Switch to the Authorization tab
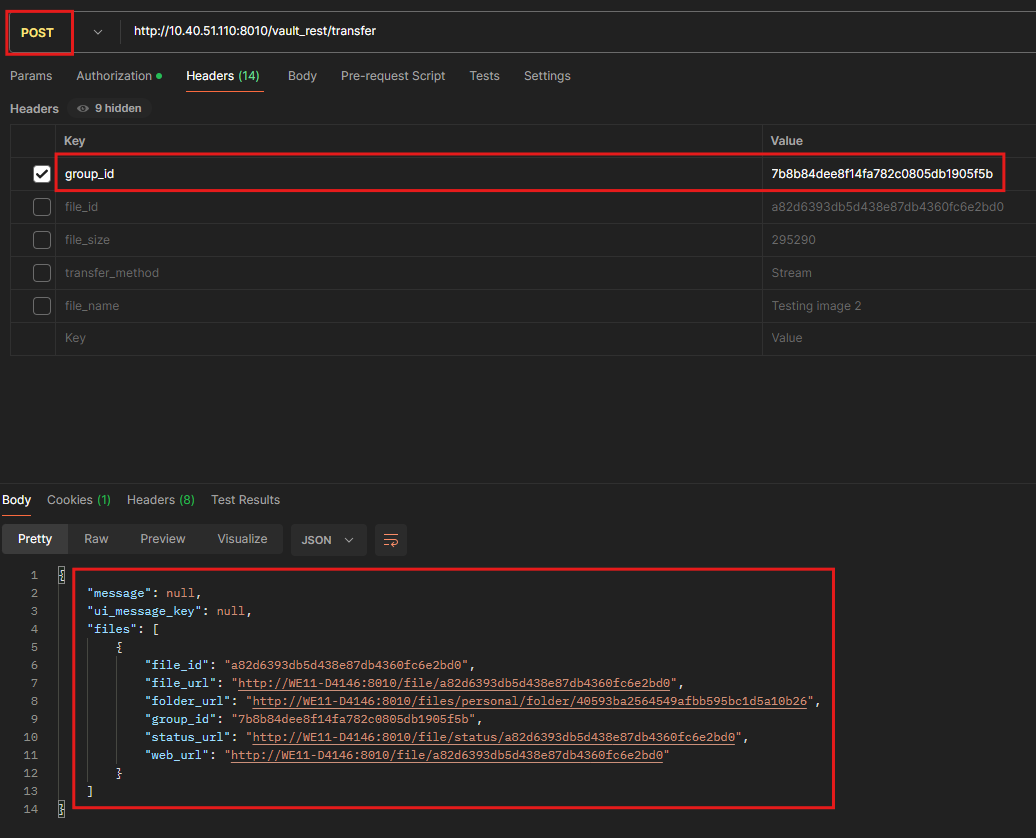 [x=119, y=76]
